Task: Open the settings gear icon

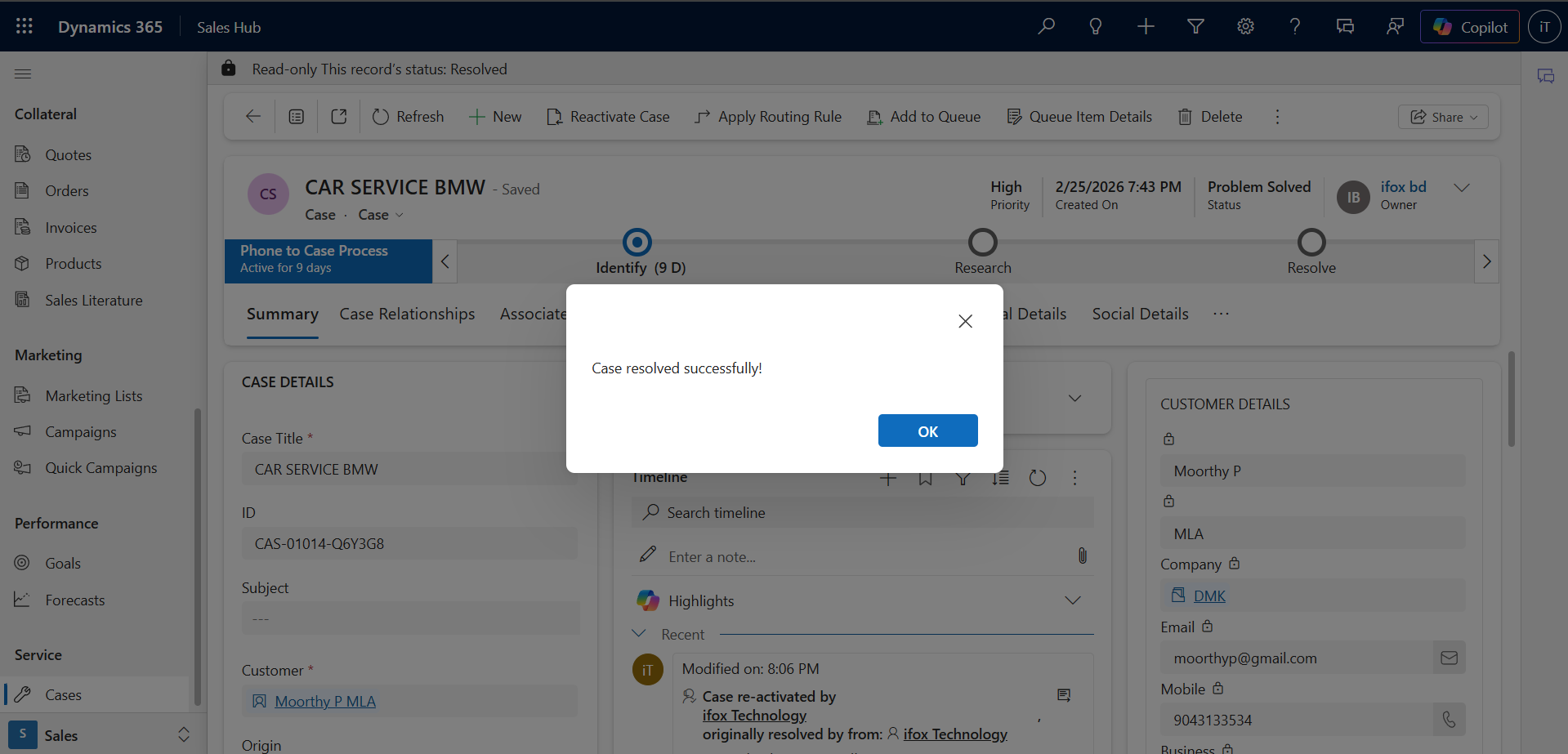Action: tap(1244, 26)
